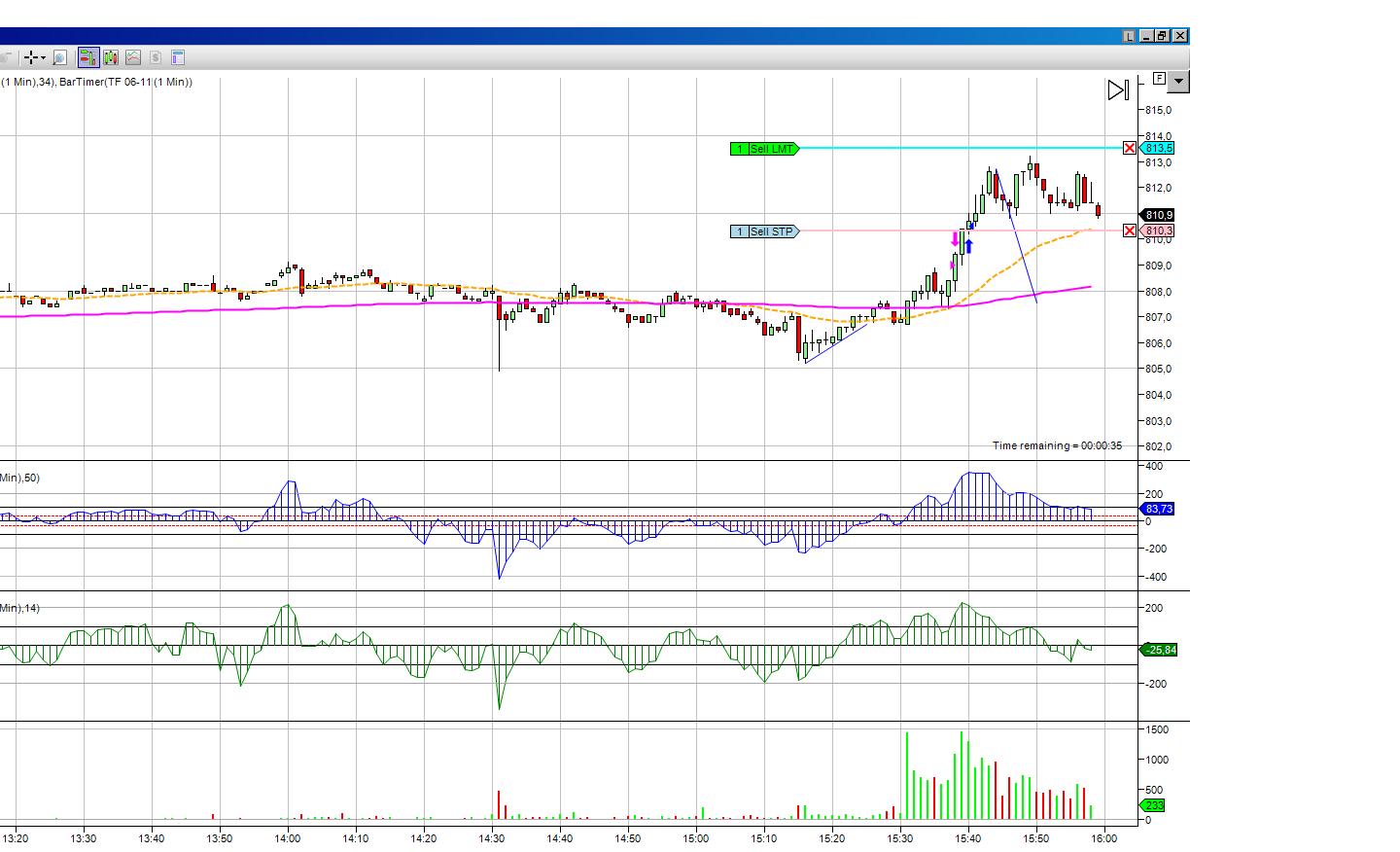The height and width of the screenshot is (852, 1400).
Task: Toggle the L link button in title bar
Action: [1128, 36]
